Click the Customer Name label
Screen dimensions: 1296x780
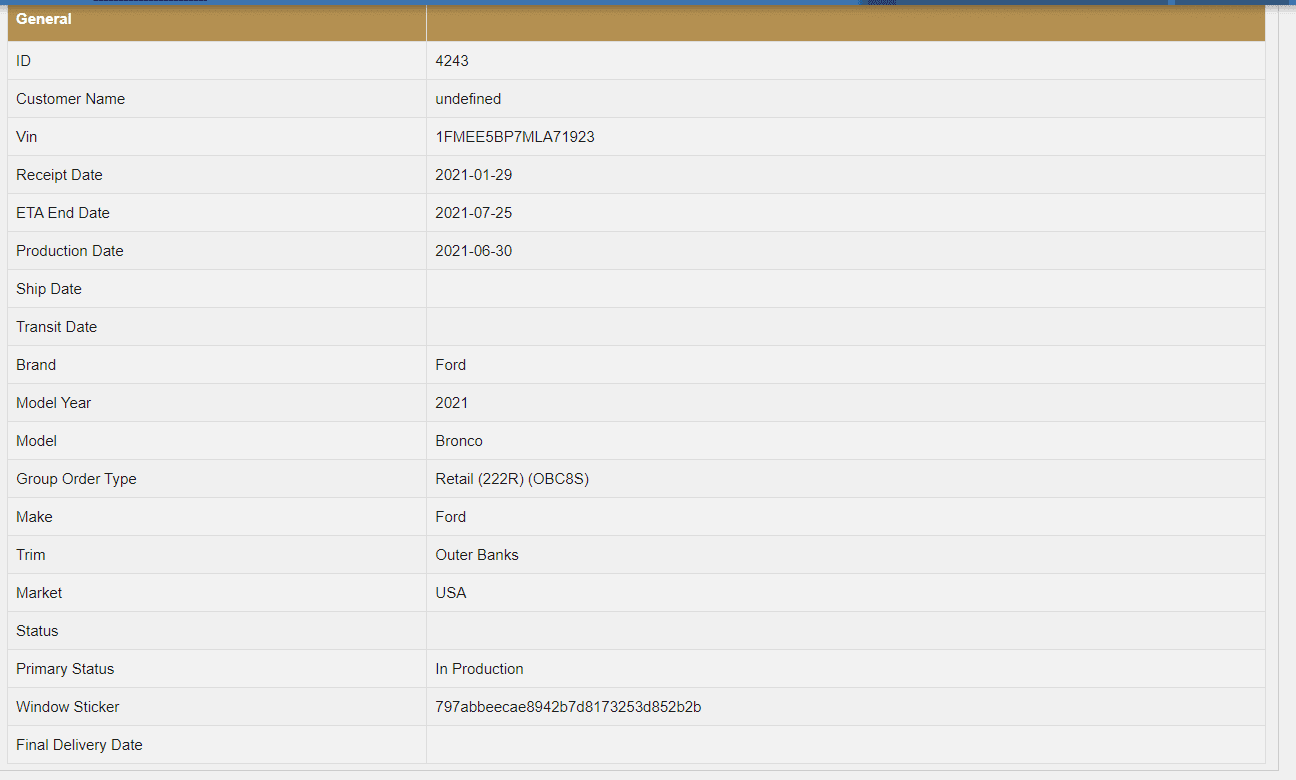(71, 99)
